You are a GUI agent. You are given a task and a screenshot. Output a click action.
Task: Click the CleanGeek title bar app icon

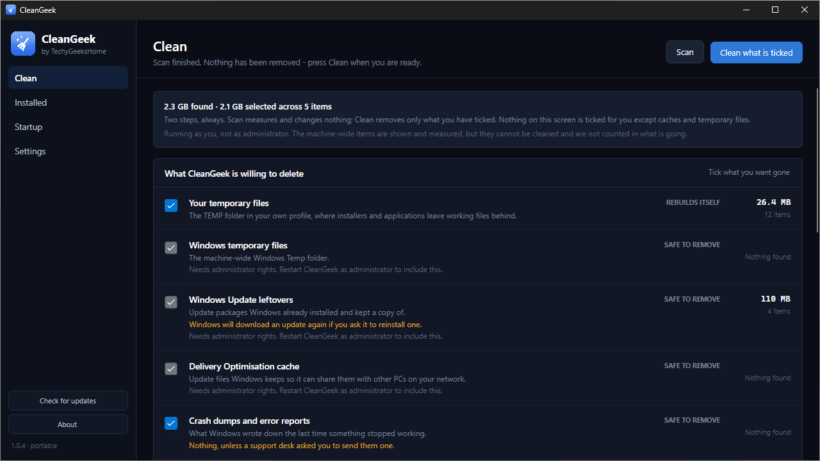click(x=10, y=10)
